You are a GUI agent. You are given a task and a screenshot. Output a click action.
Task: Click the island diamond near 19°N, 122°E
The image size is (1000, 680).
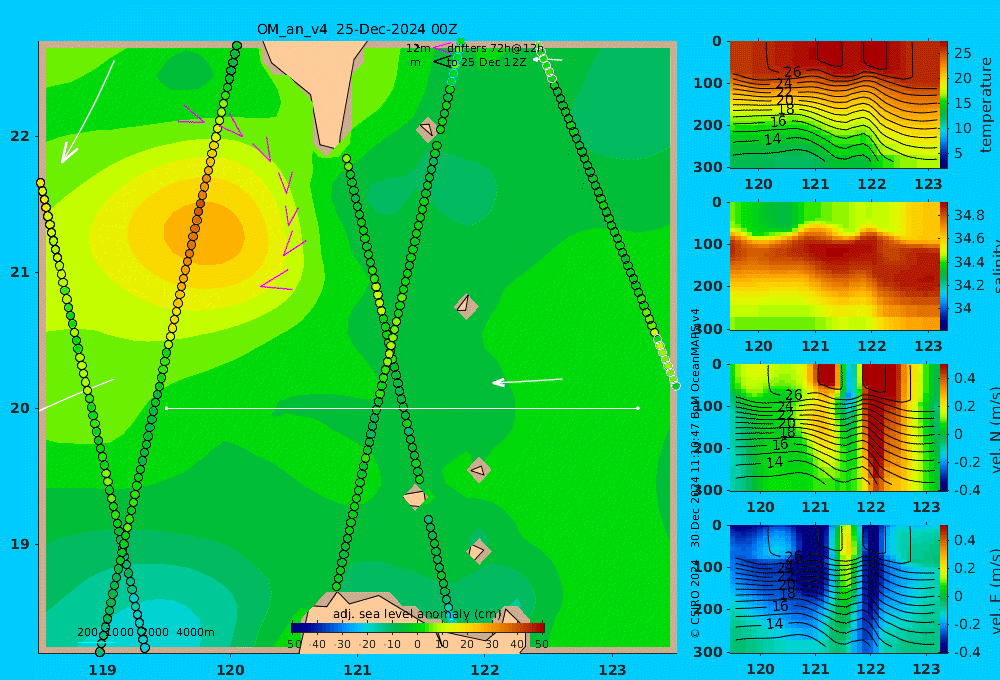tap(478, 551)
